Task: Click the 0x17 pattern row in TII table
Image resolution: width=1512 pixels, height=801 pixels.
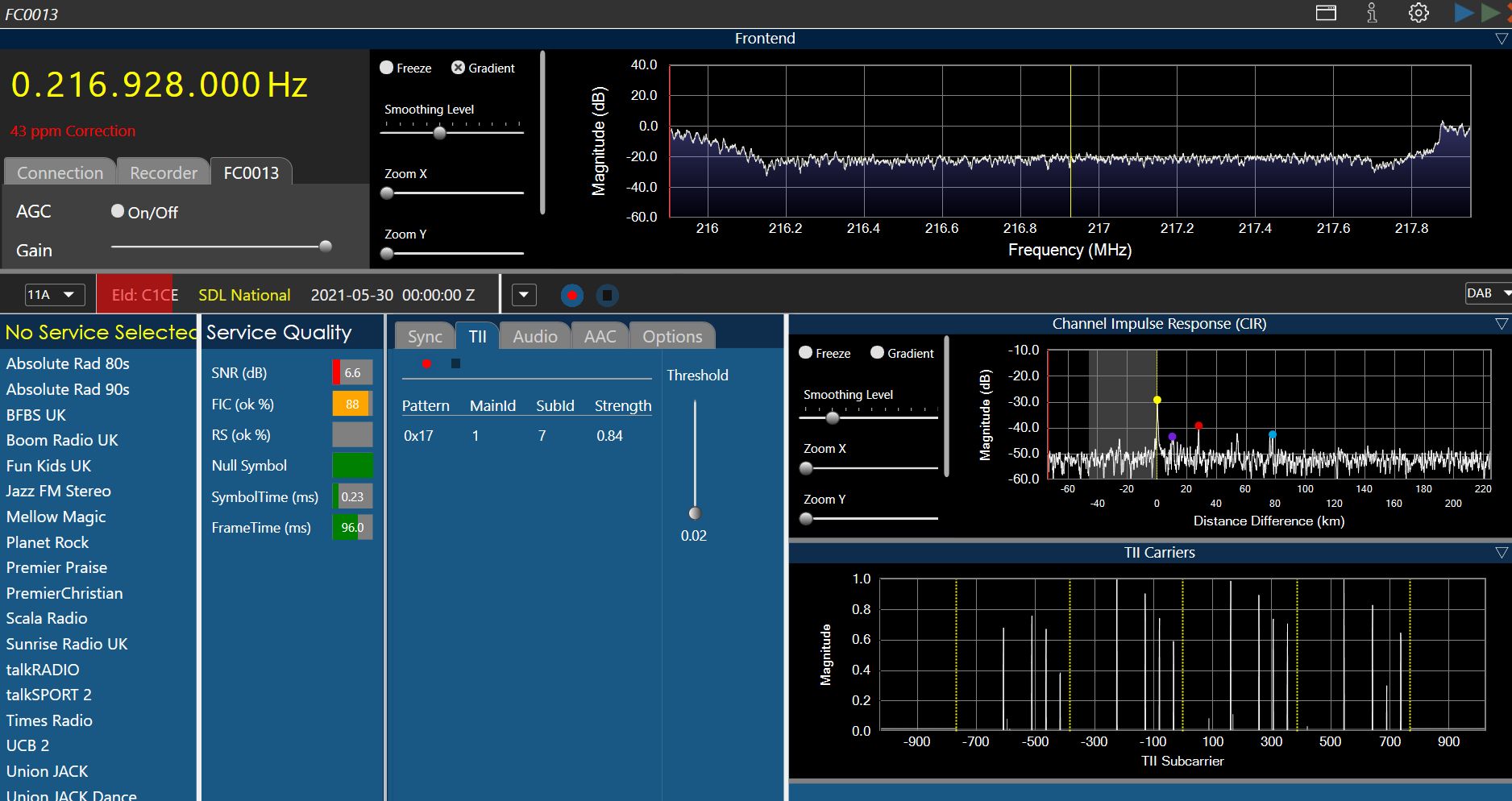Action: pyautogui.click(x=526, y=436)
